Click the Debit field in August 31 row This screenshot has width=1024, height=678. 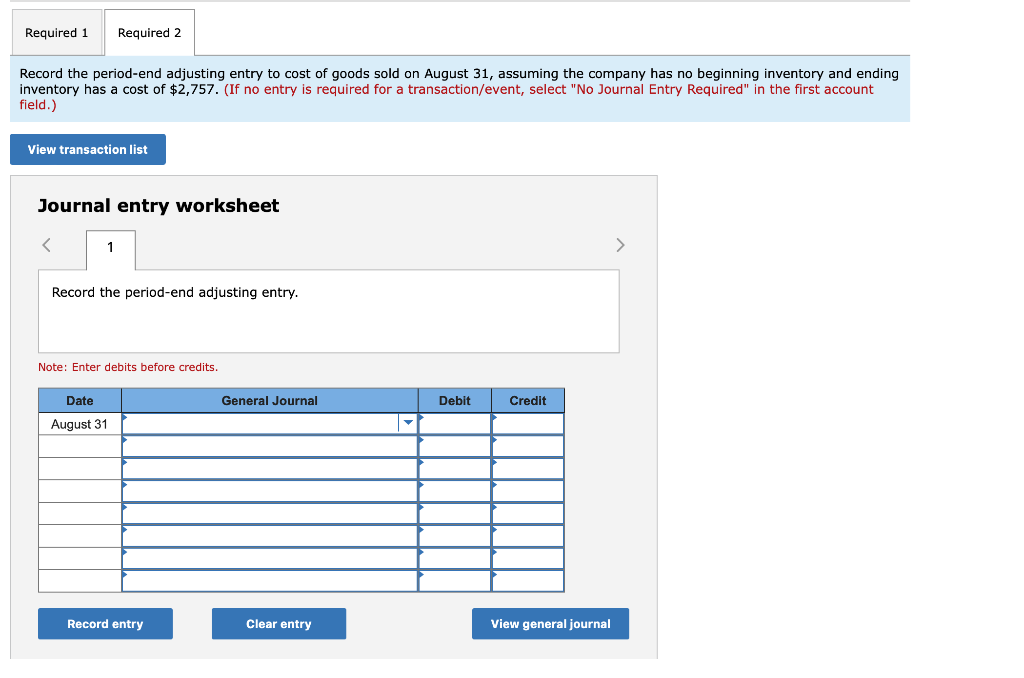455,423
